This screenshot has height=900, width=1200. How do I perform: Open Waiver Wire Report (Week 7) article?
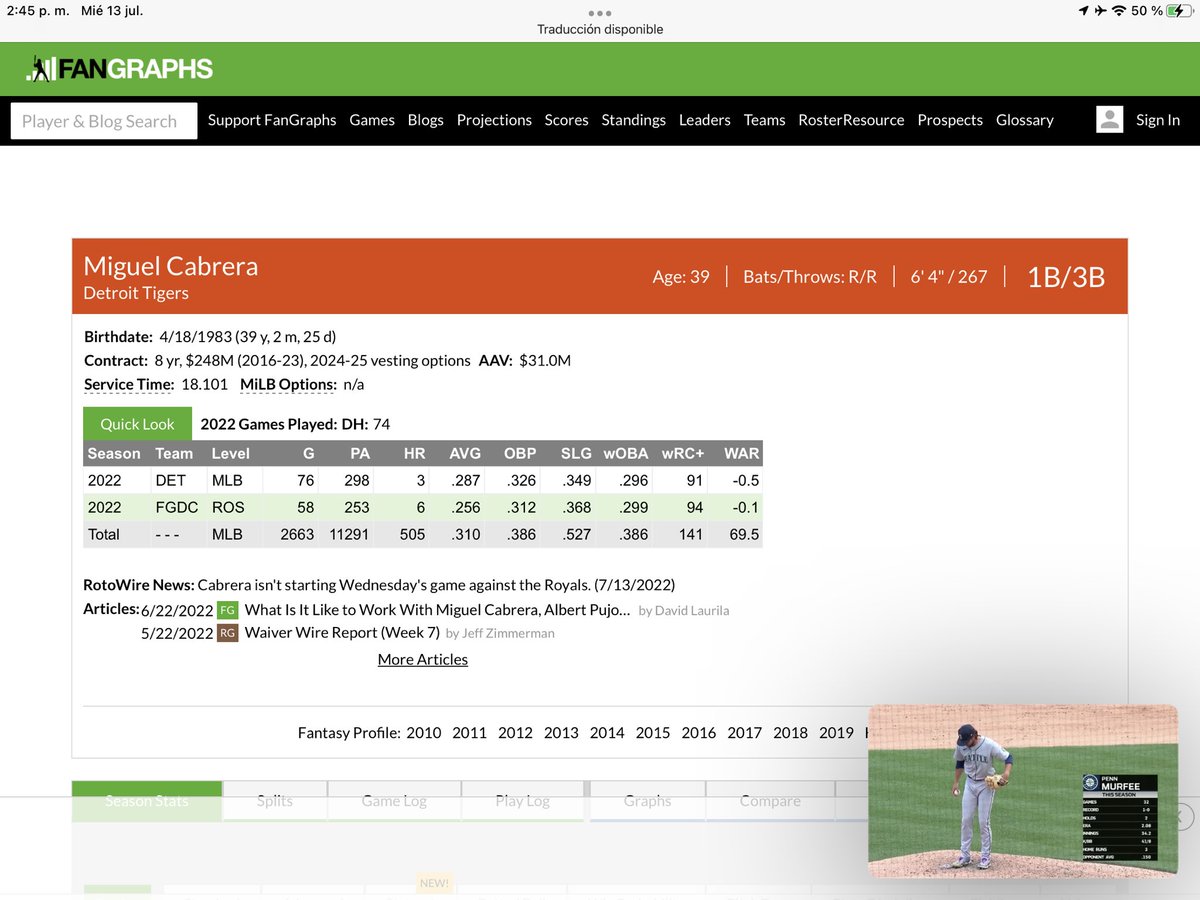point(342,633)
